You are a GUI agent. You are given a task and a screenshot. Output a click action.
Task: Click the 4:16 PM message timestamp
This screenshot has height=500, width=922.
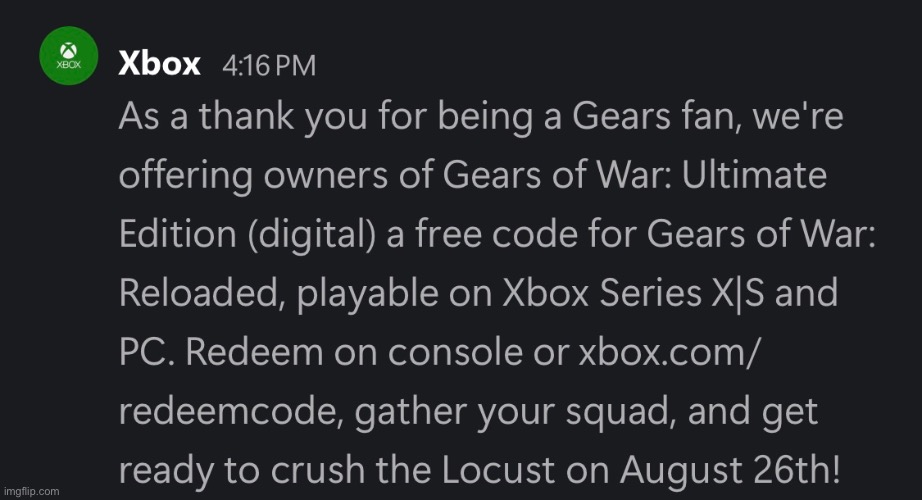(270, 67)
